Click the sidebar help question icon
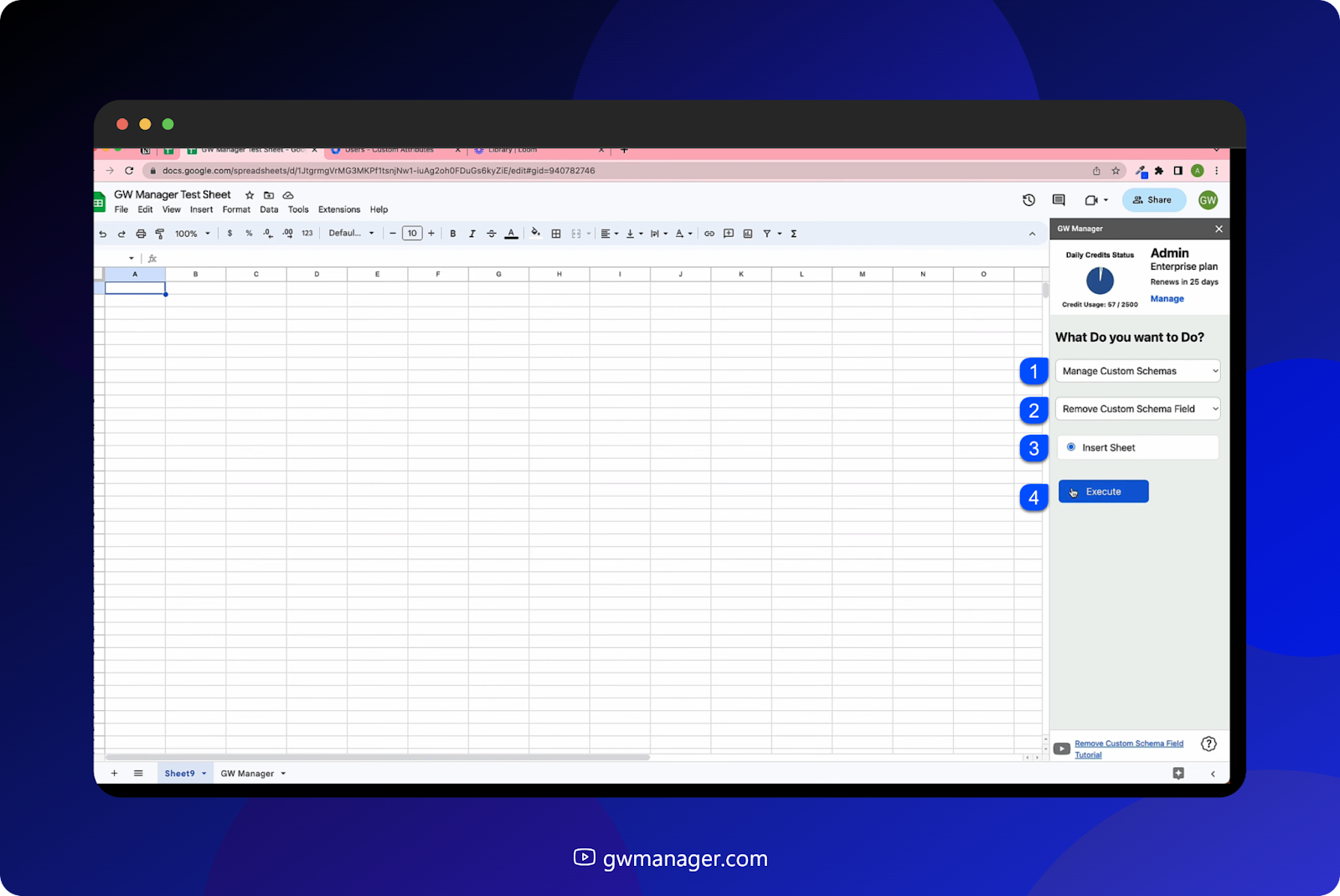Viewport: 1340px width, 896px height. (1209, 744)
